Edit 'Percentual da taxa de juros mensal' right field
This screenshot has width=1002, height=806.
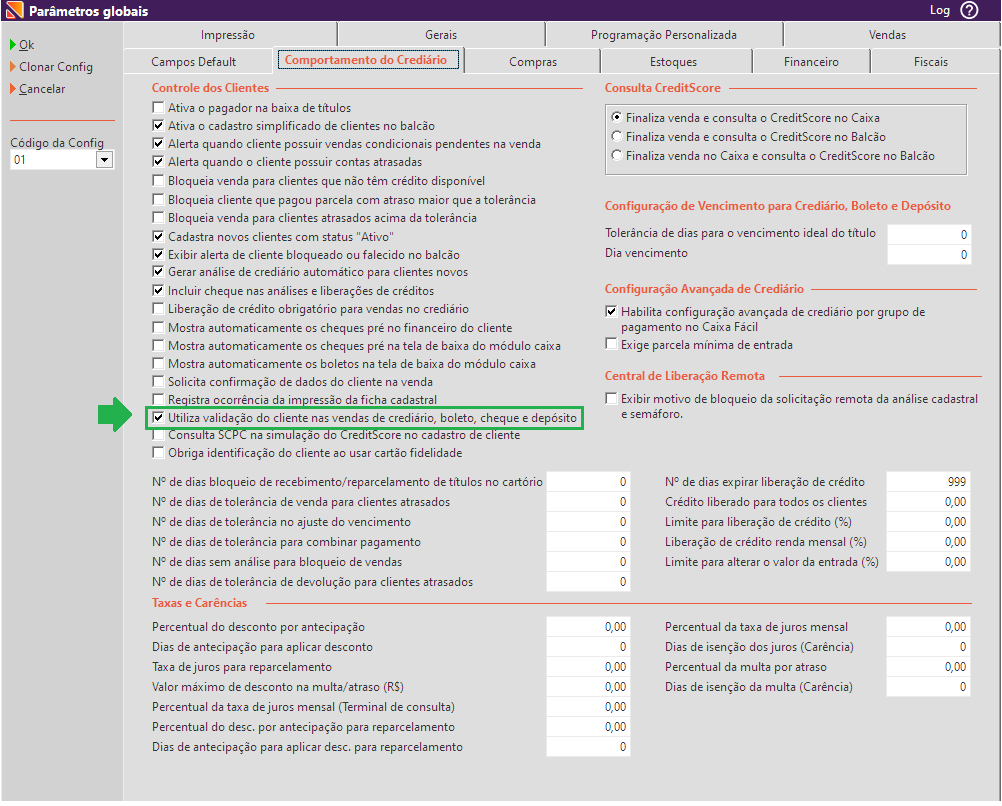(x=929, y=626)
